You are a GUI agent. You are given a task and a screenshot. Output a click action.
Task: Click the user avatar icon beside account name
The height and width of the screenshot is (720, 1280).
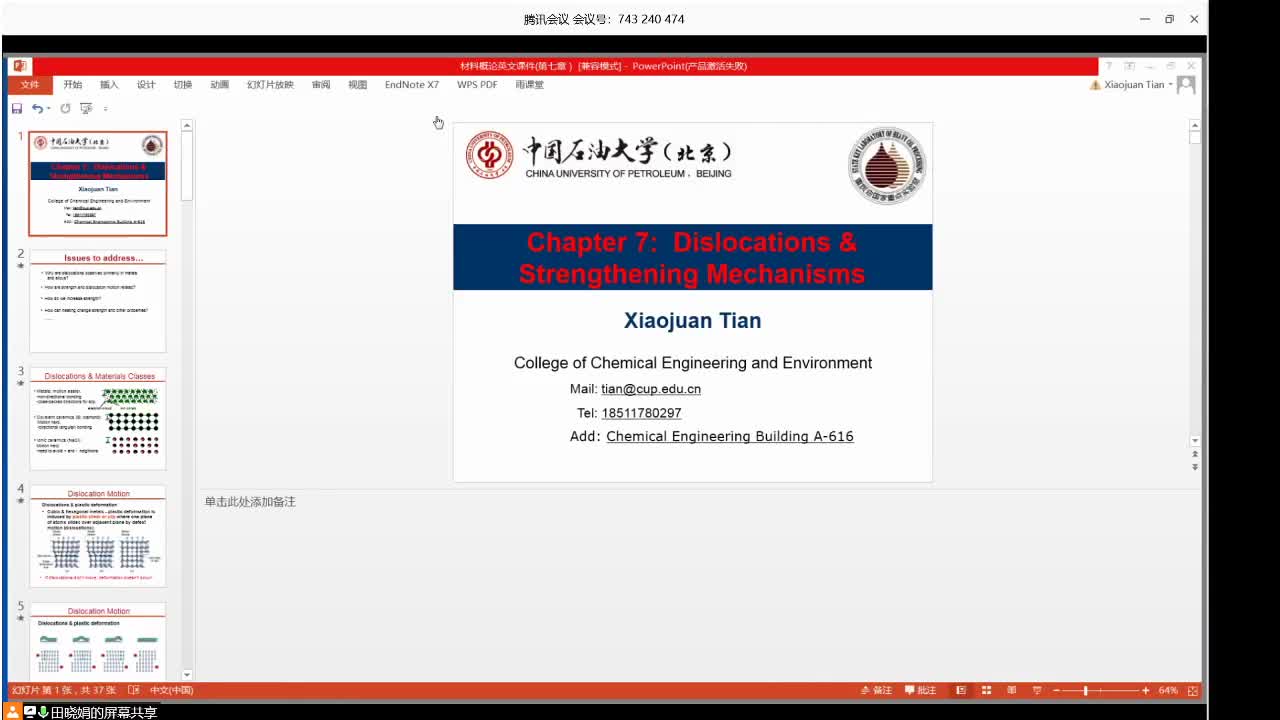click(1186, 85)
